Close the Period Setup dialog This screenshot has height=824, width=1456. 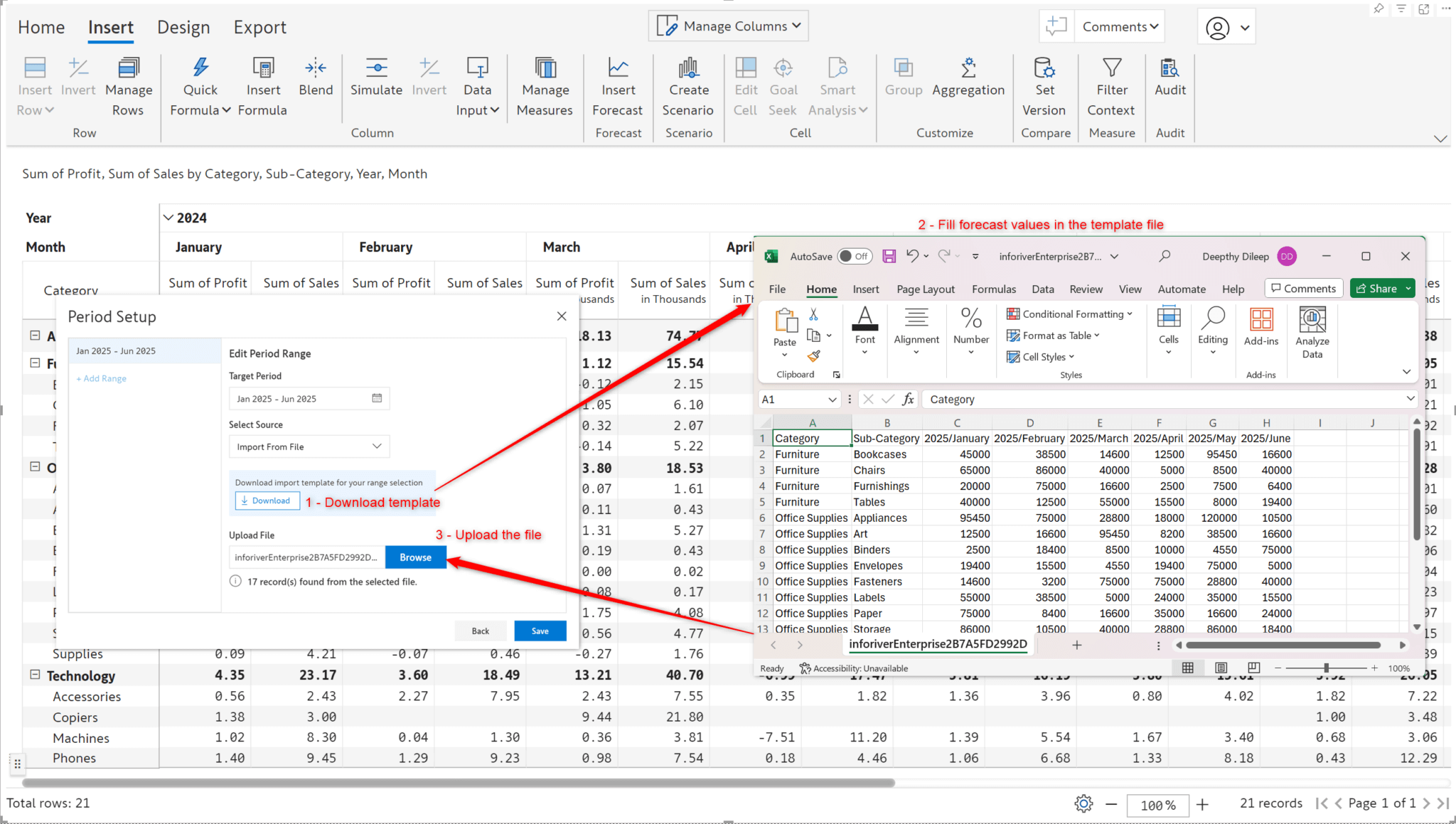[x=562, y=316]
